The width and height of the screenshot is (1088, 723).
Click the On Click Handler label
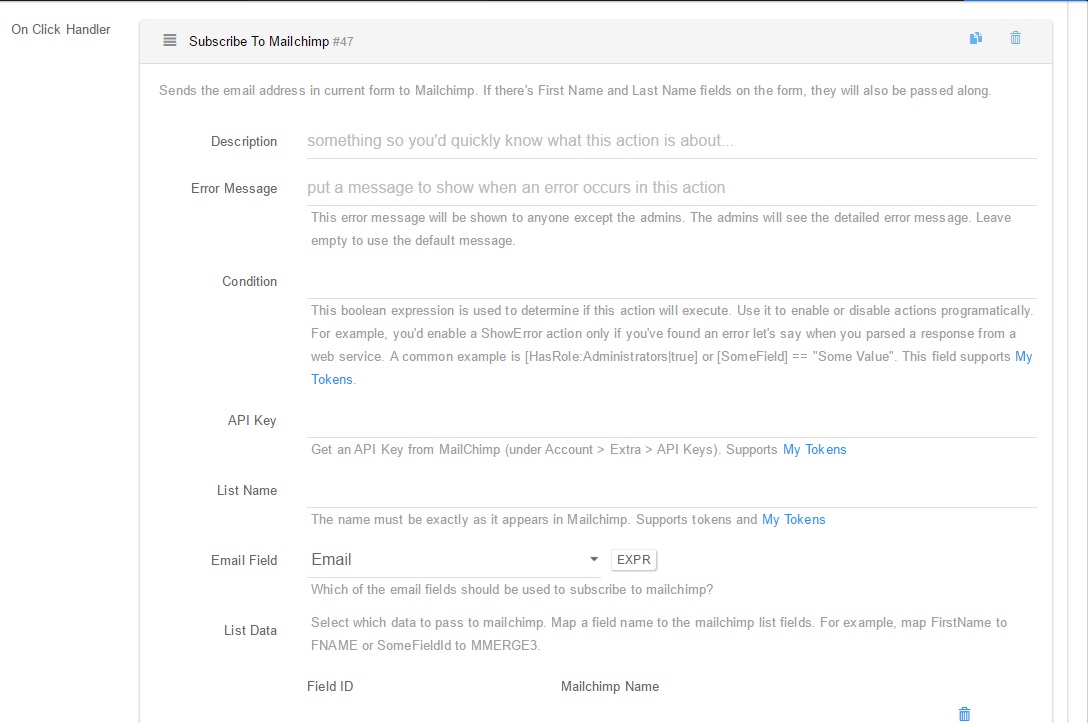click(61, 29)
